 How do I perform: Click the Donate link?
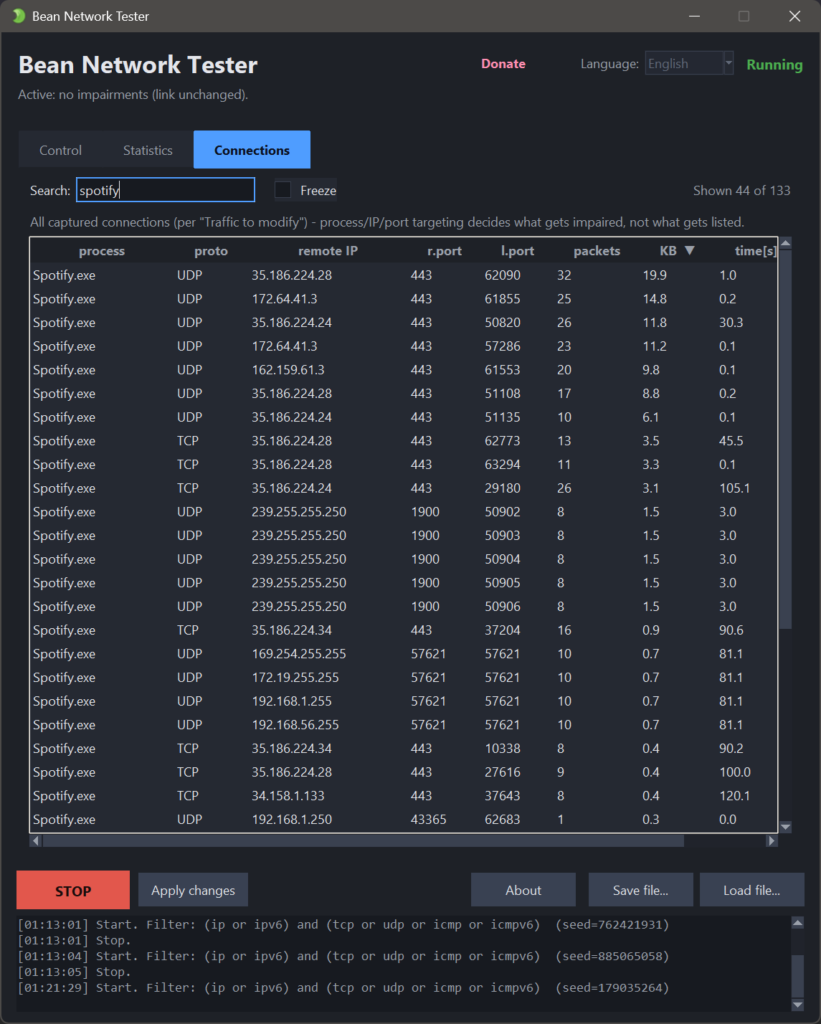point(503,64)
